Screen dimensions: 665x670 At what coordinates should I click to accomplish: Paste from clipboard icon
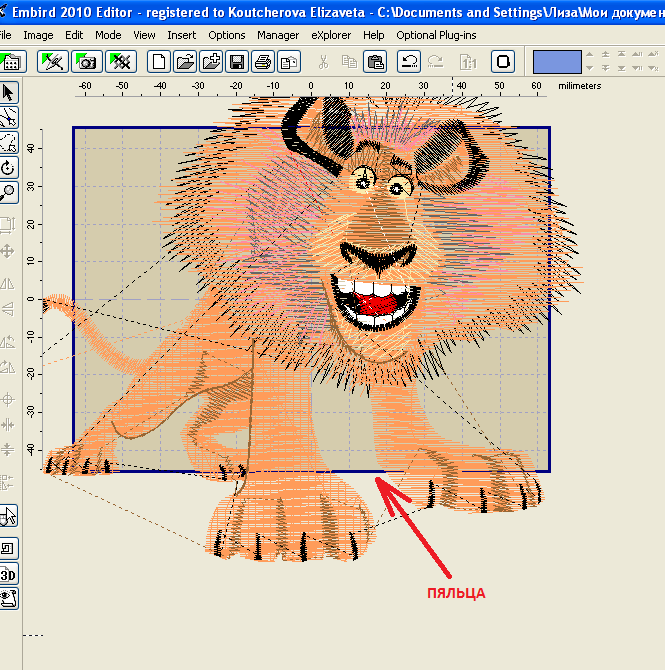coord(375,62)
